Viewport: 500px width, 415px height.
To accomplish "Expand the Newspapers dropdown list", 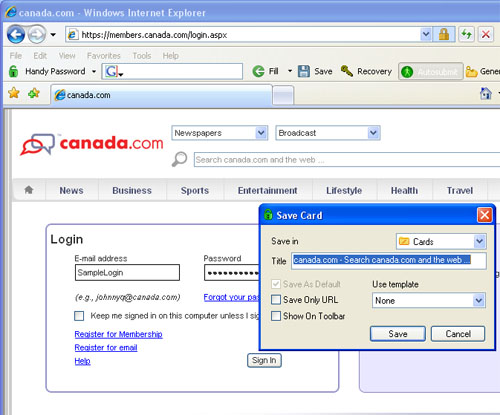I will [x=220, y=133].
